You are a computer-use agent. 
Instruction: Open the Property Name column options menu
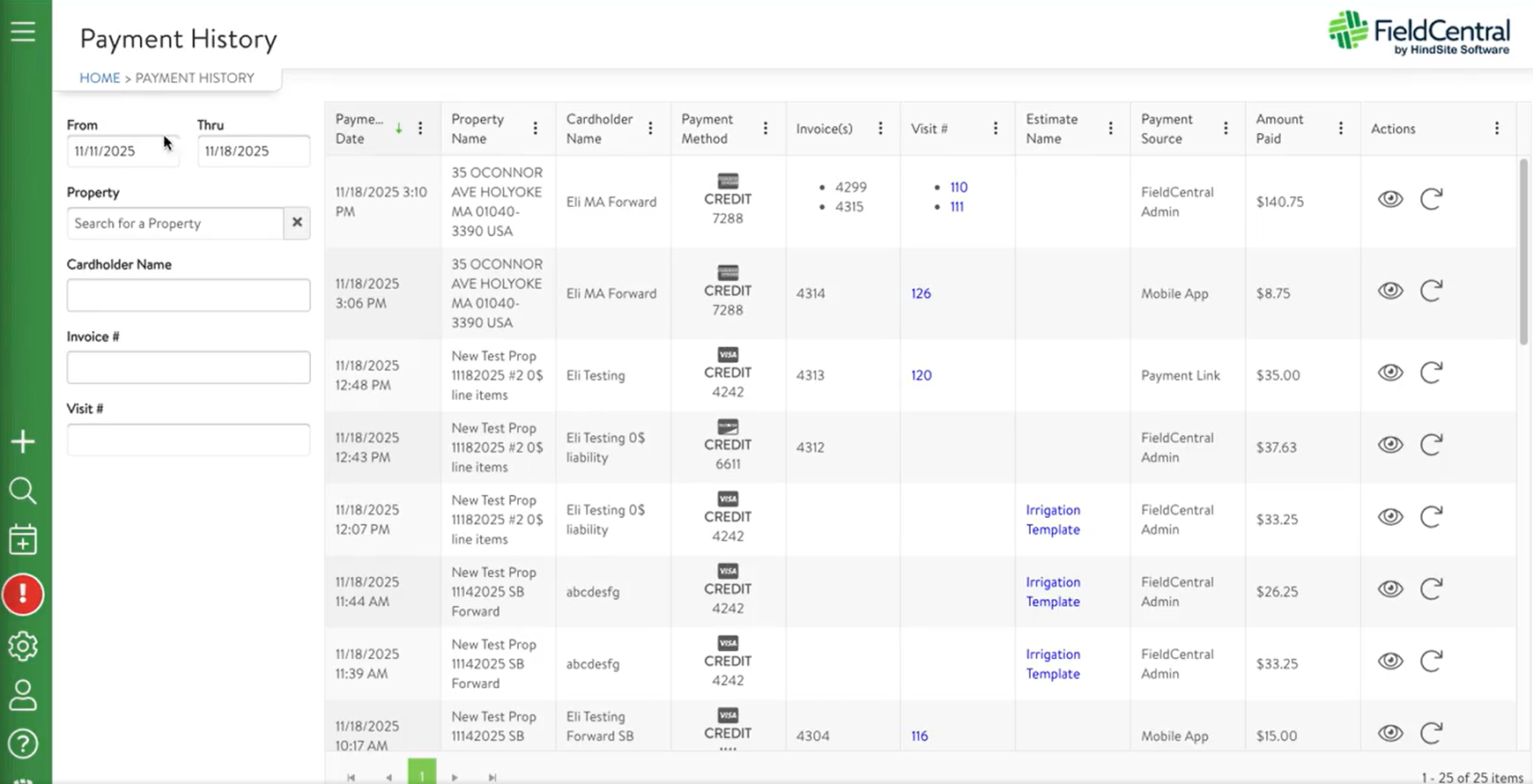pyautogui.click(x=535, y=129)
